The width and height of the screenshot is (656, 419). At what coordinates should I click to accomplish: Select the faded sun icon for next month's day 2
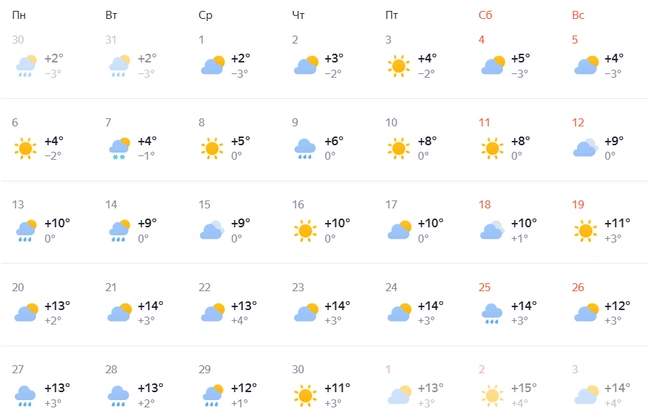click(x=492, y=396)
